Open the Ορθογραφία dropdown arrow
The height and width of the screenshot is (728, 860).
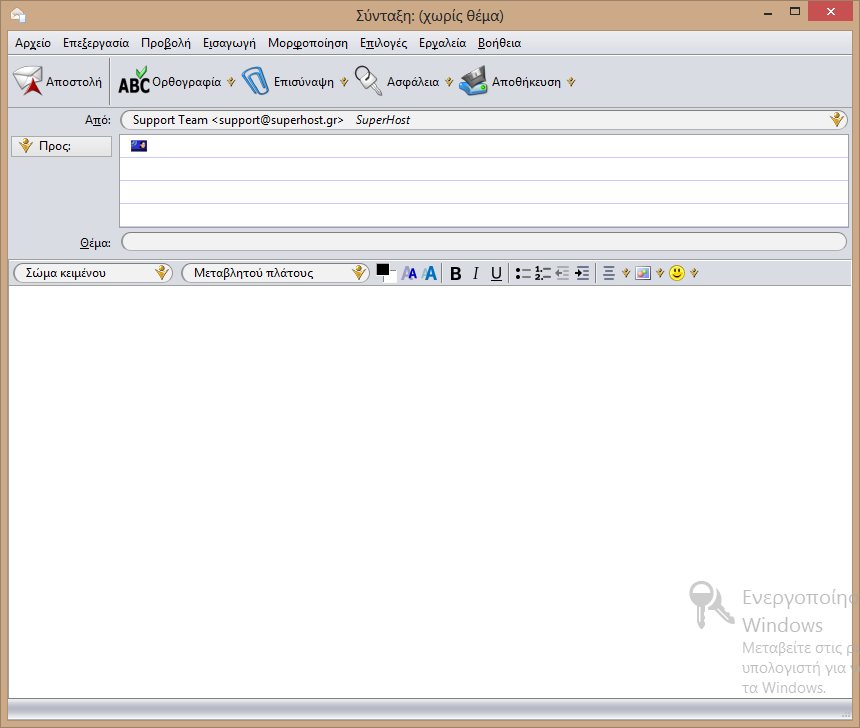click(x=231, y=82)
